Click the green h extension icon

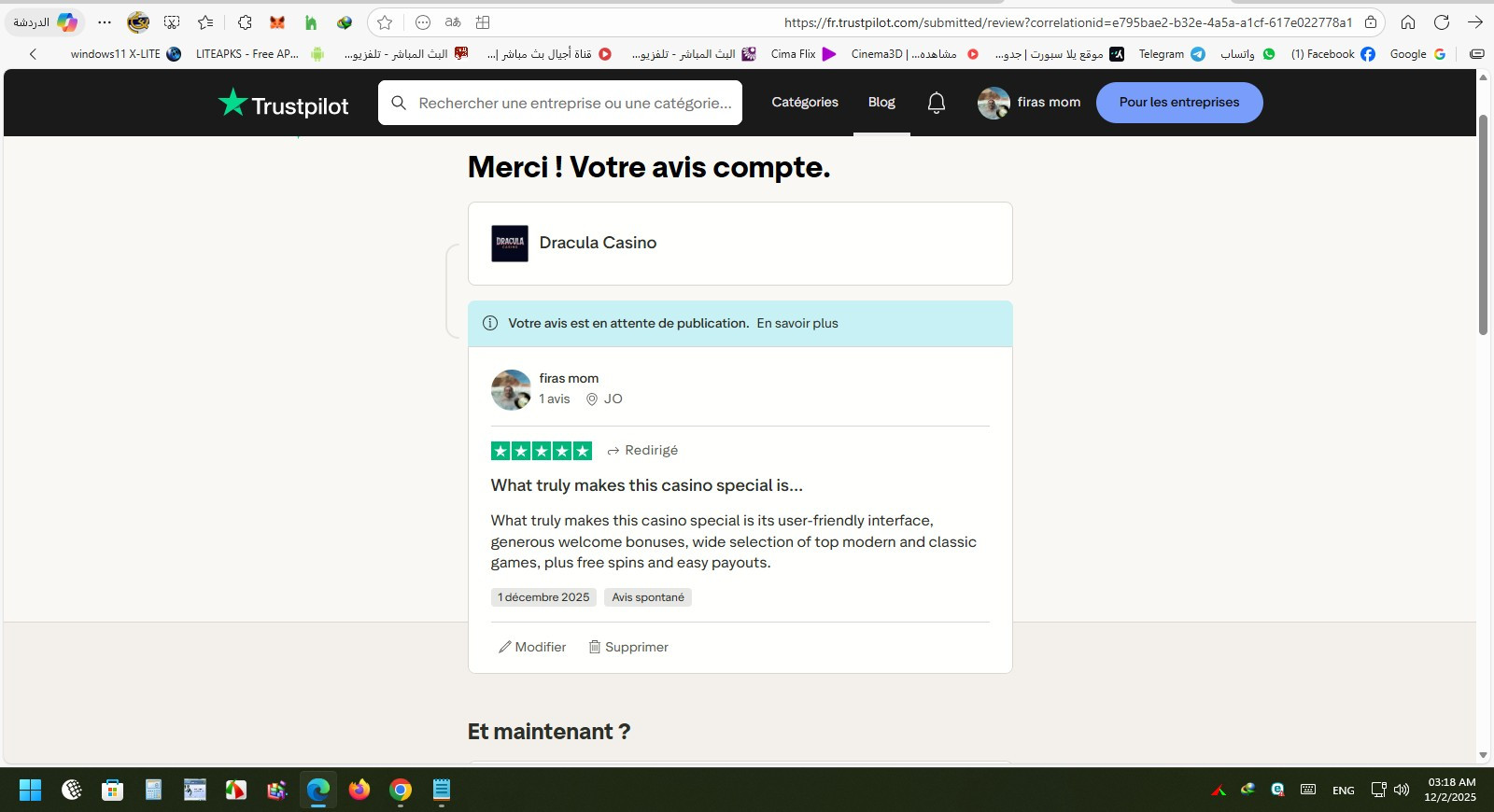[x=311, y=22]
